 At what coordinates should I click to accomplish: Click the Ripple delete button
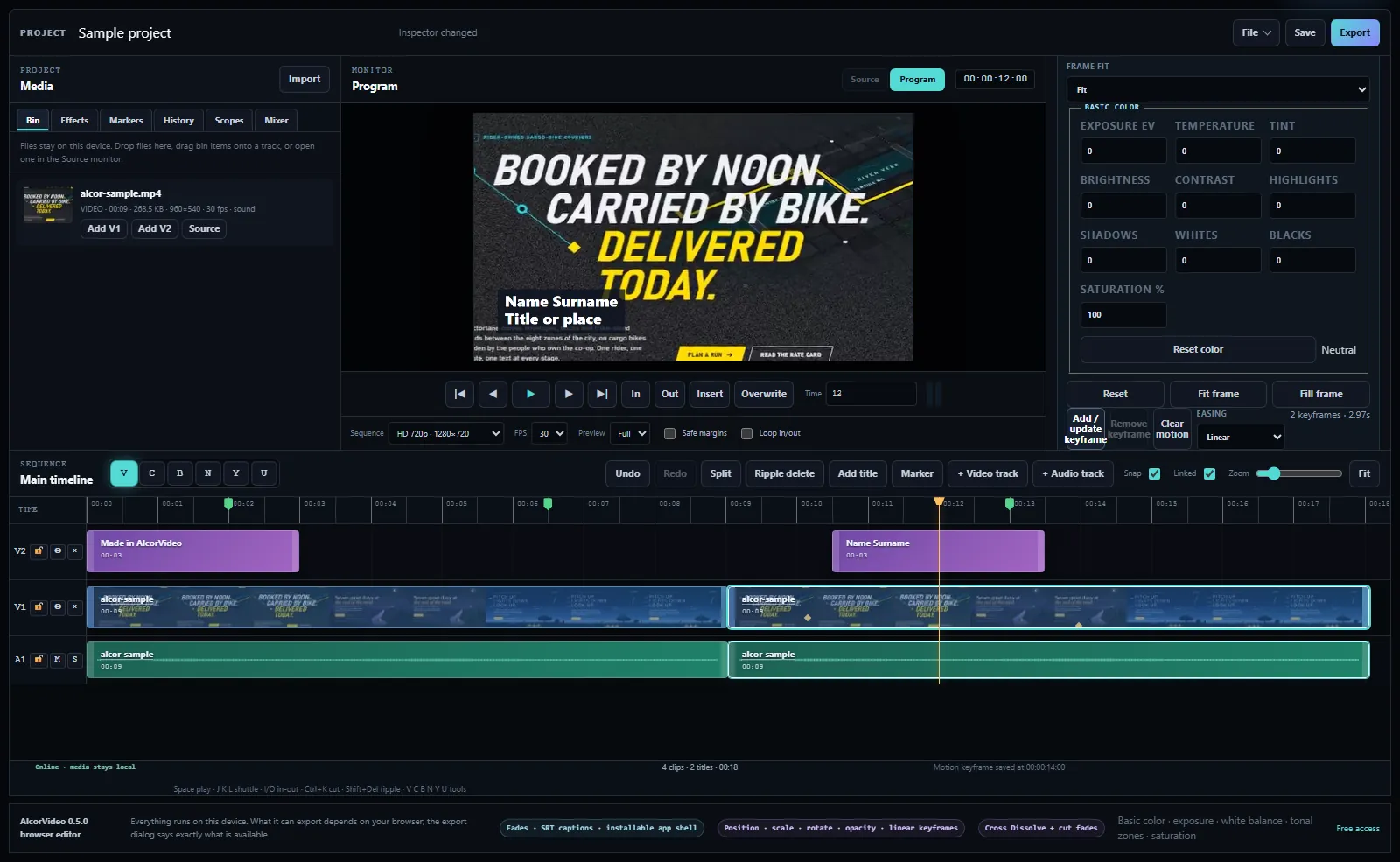click(784, 473)
